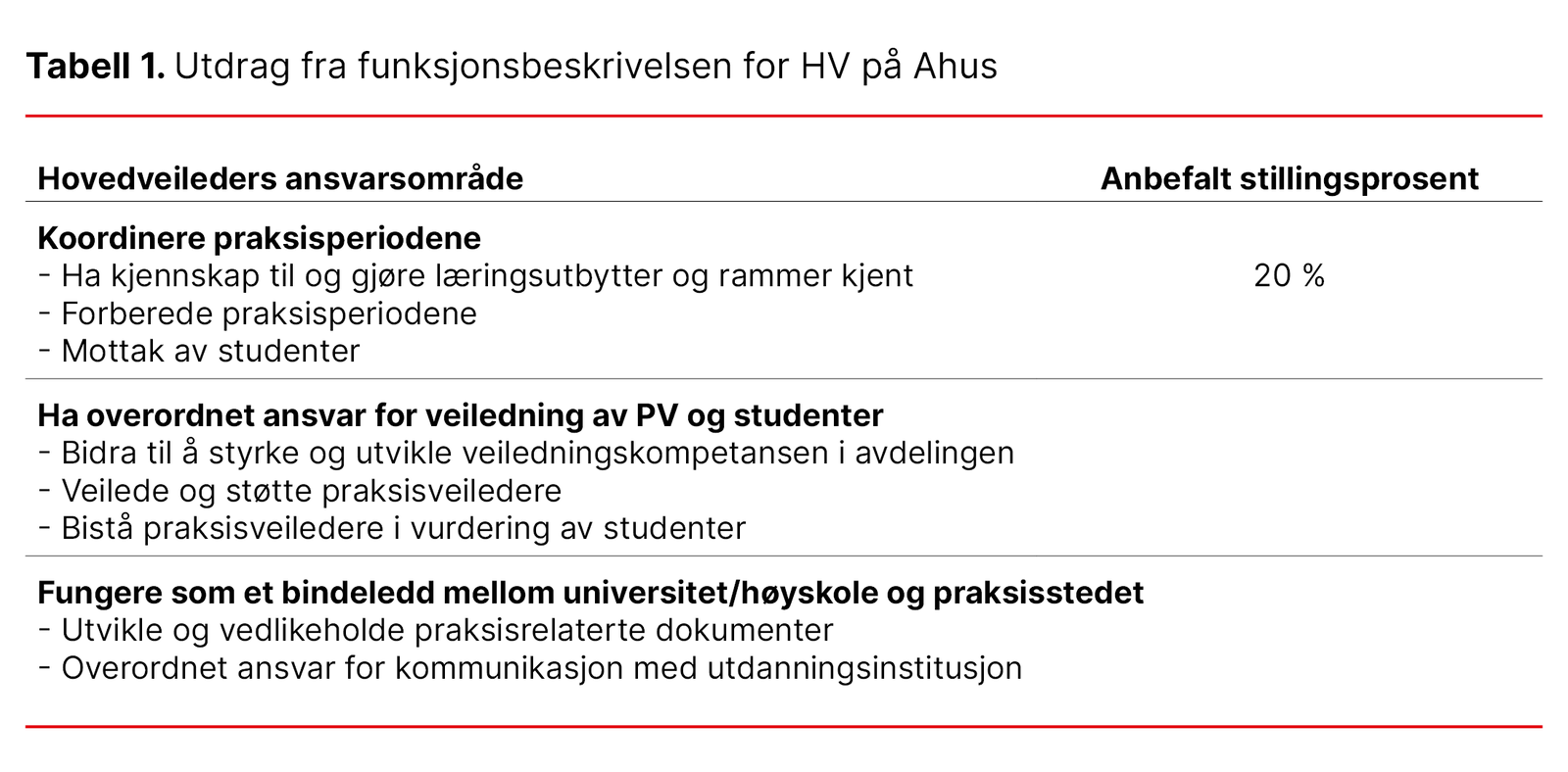Screen dimensions: 1568x772
Task: Click the table title 'Tabell 1.'
Action: [95, 67]
